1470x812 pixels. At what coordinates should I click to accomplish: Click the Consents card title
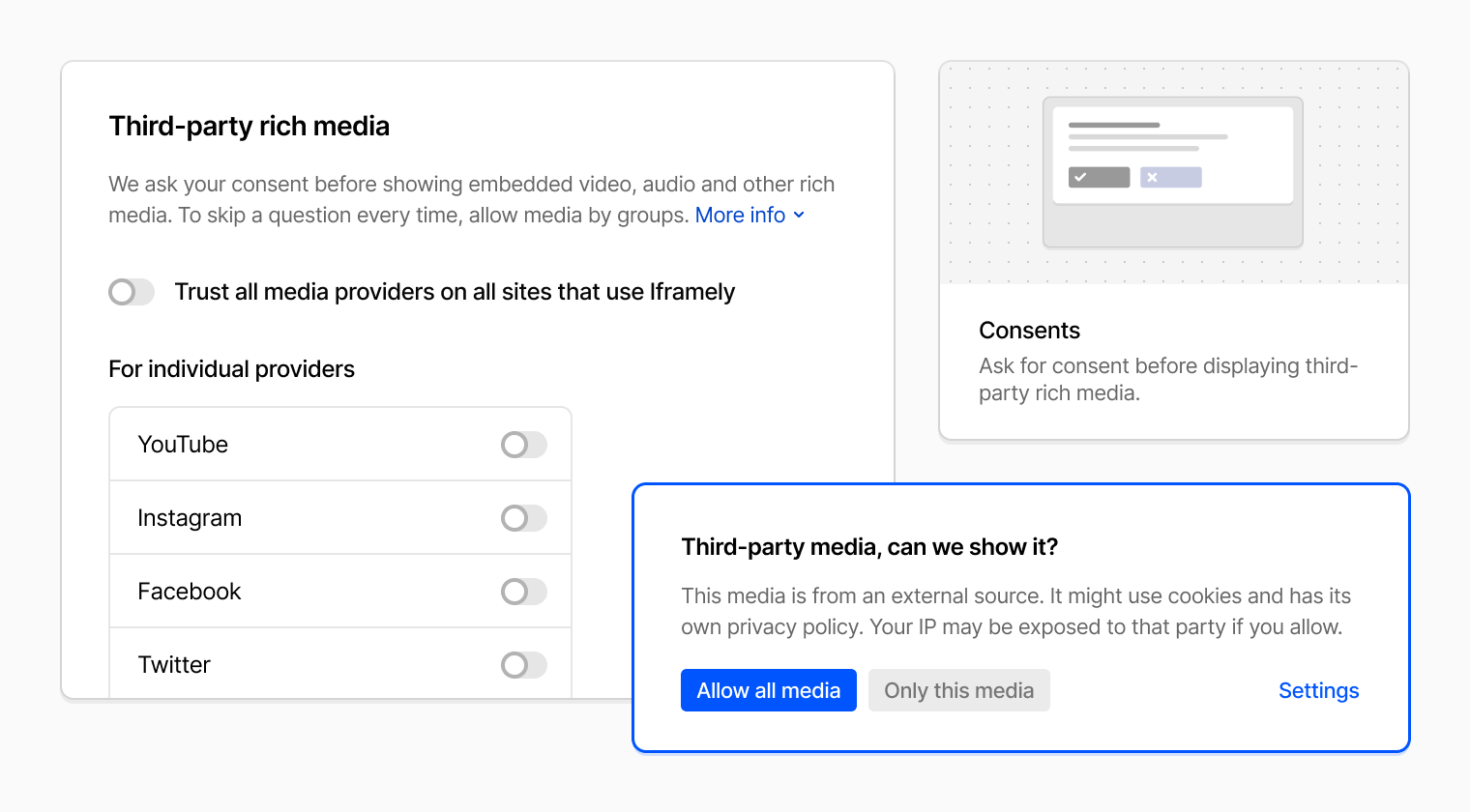1029,331
